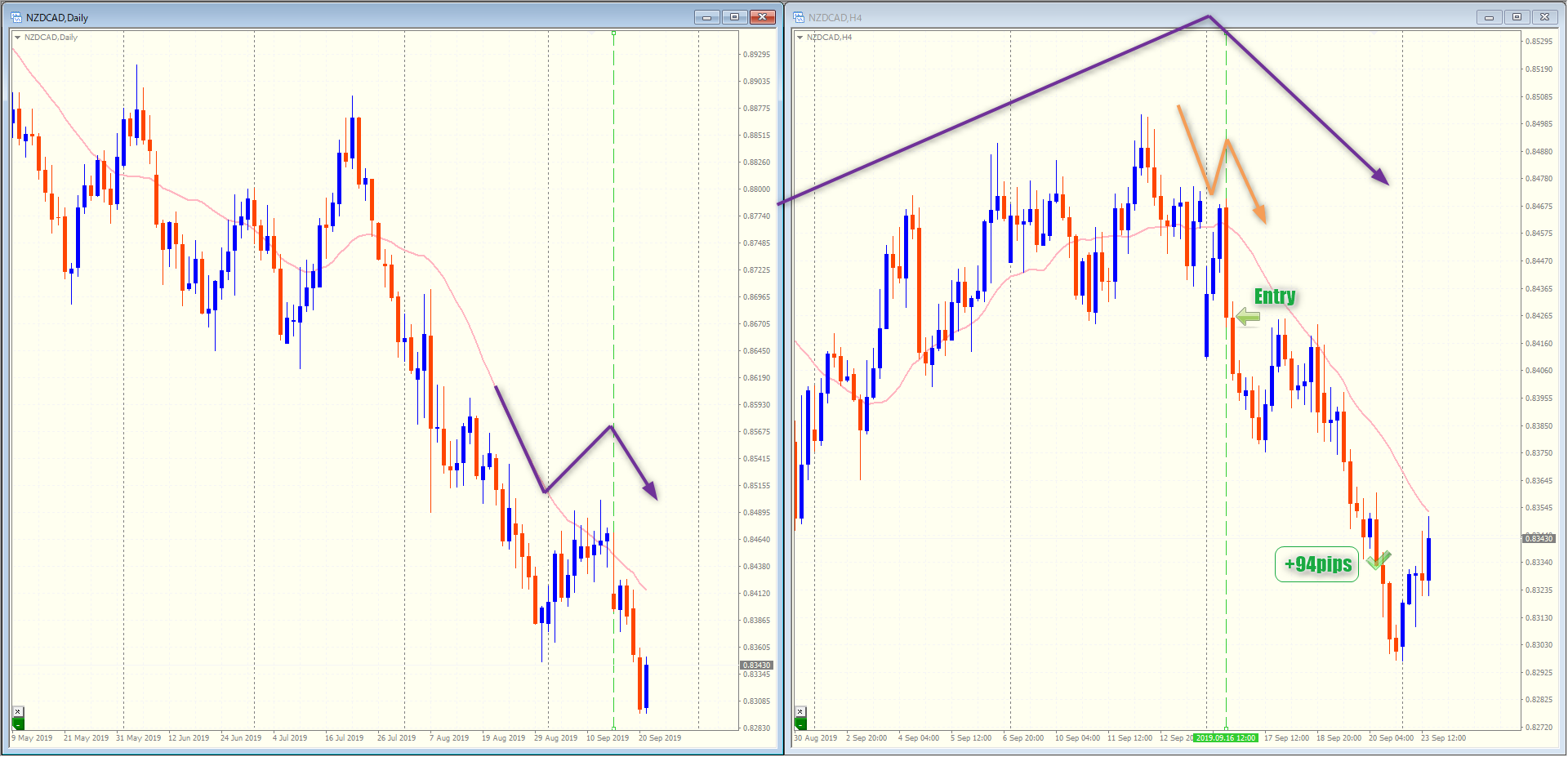The image size is (1568, 757).
Task: Click the NZDCAD,H4 window title icon
Action: (x=799, y=17)
